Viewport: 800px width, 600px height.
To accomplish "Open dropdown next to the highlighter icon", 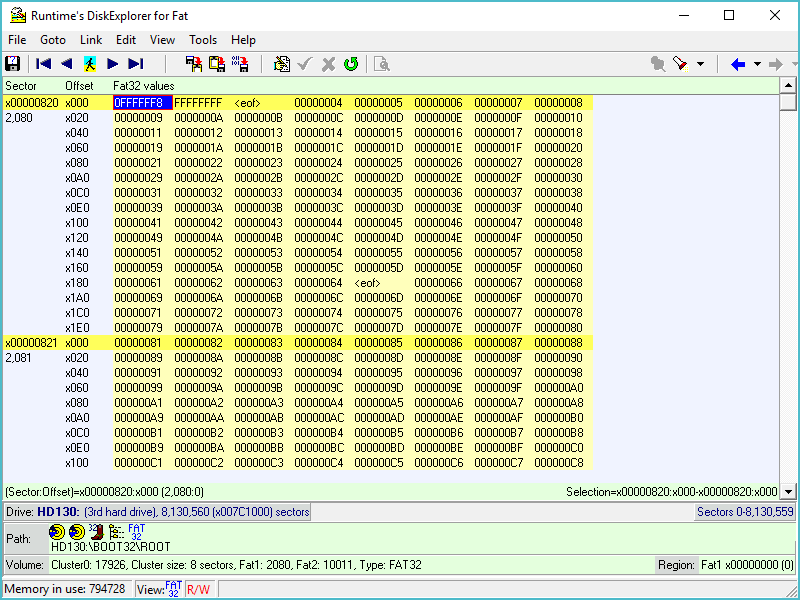I will pos(700,64).
